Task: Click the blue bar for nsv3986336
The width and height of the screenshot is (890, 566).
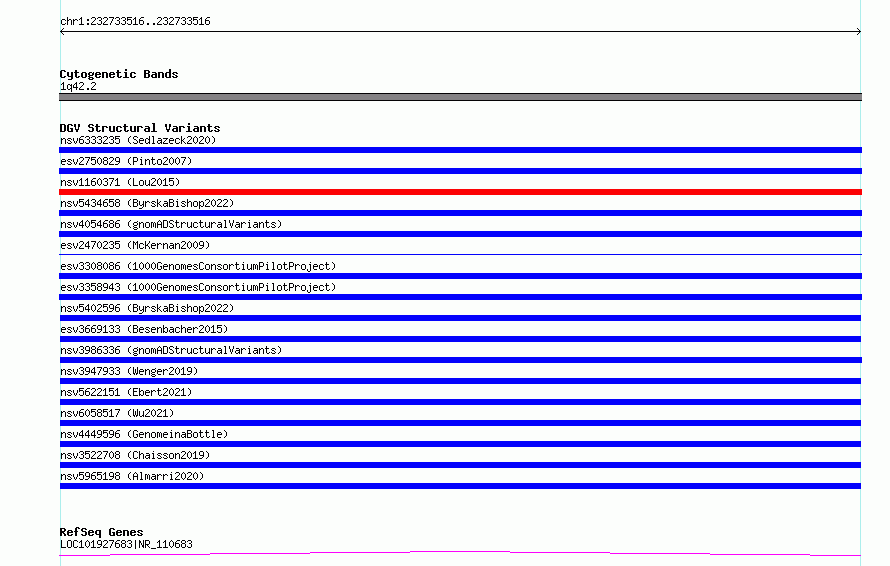Action: point(460,360)
